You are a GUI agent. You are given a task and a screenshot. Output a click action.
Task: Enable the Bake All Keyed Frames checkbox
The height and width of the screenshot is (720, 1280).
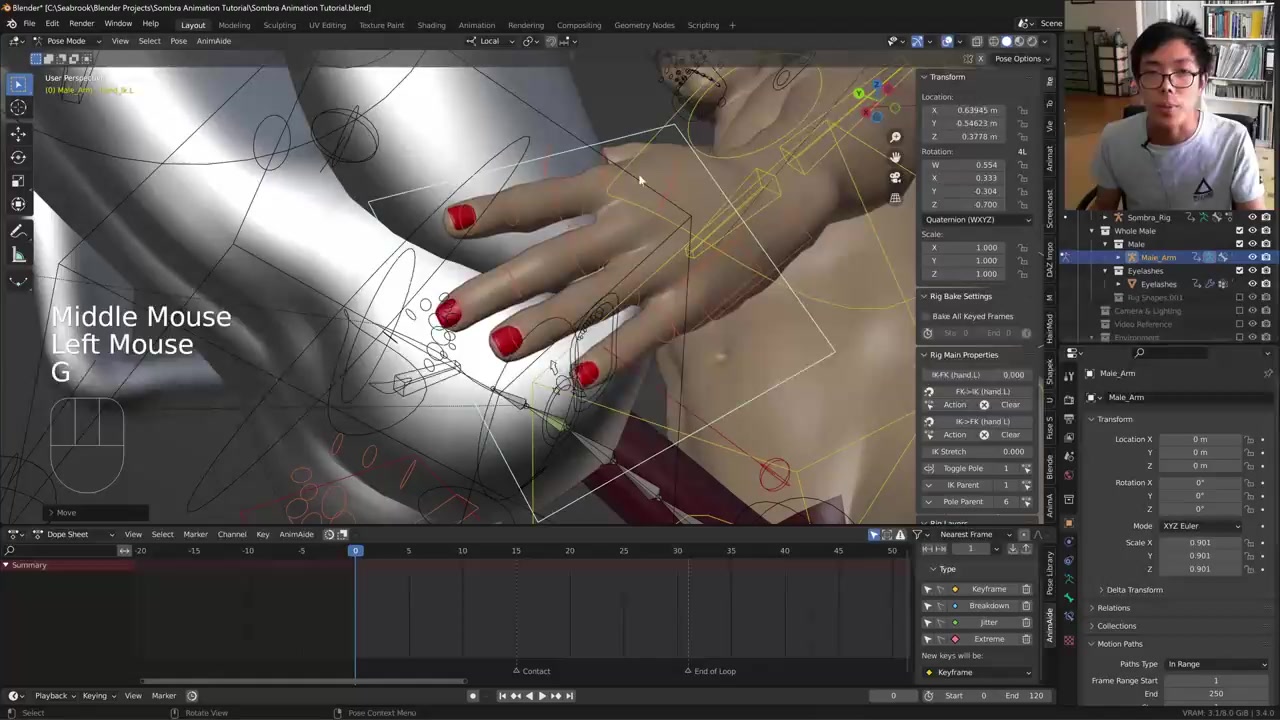(x=926, y=316)
